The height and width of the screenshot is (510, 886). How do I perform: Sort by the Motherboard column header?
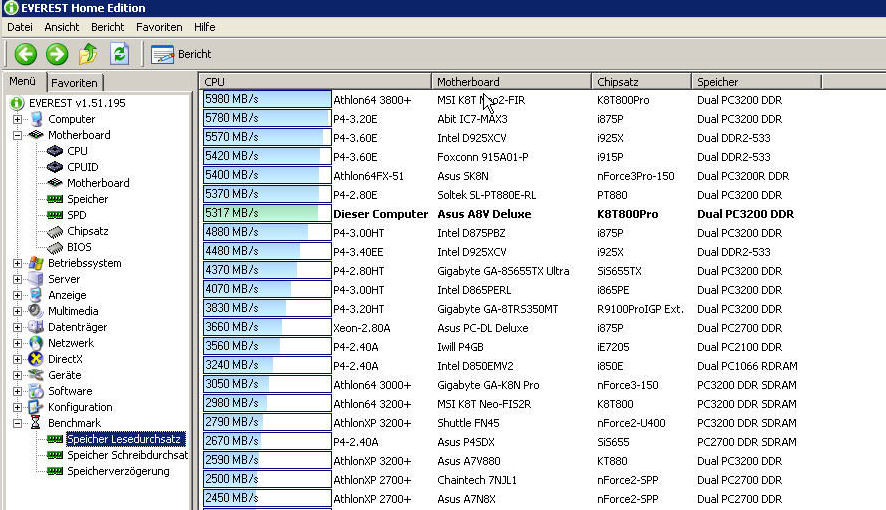tap(511, 82)
